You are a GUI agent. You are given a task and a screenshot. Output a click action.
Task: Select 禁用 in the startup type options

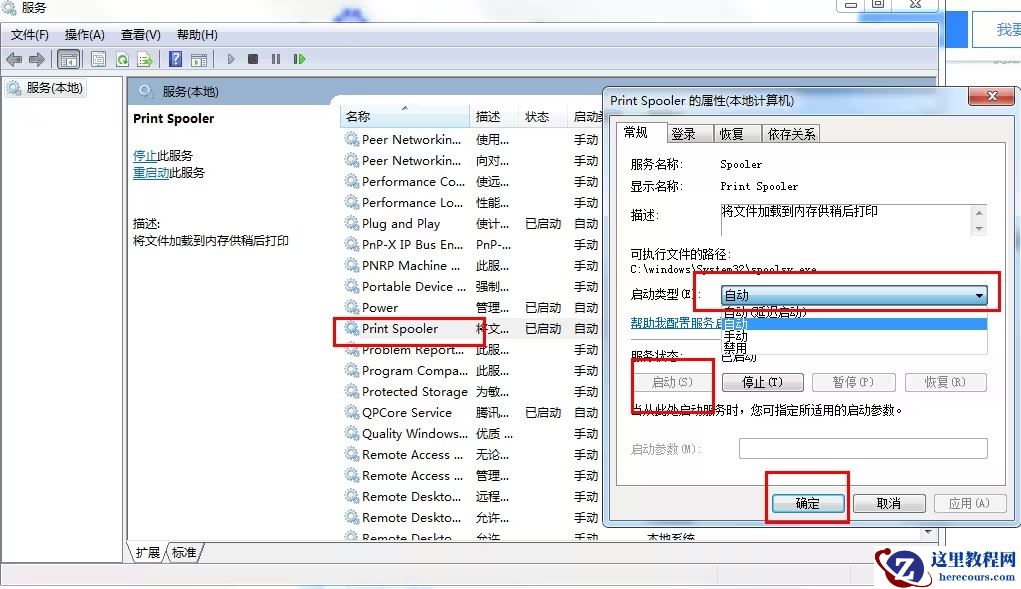[x=735, y=348]
